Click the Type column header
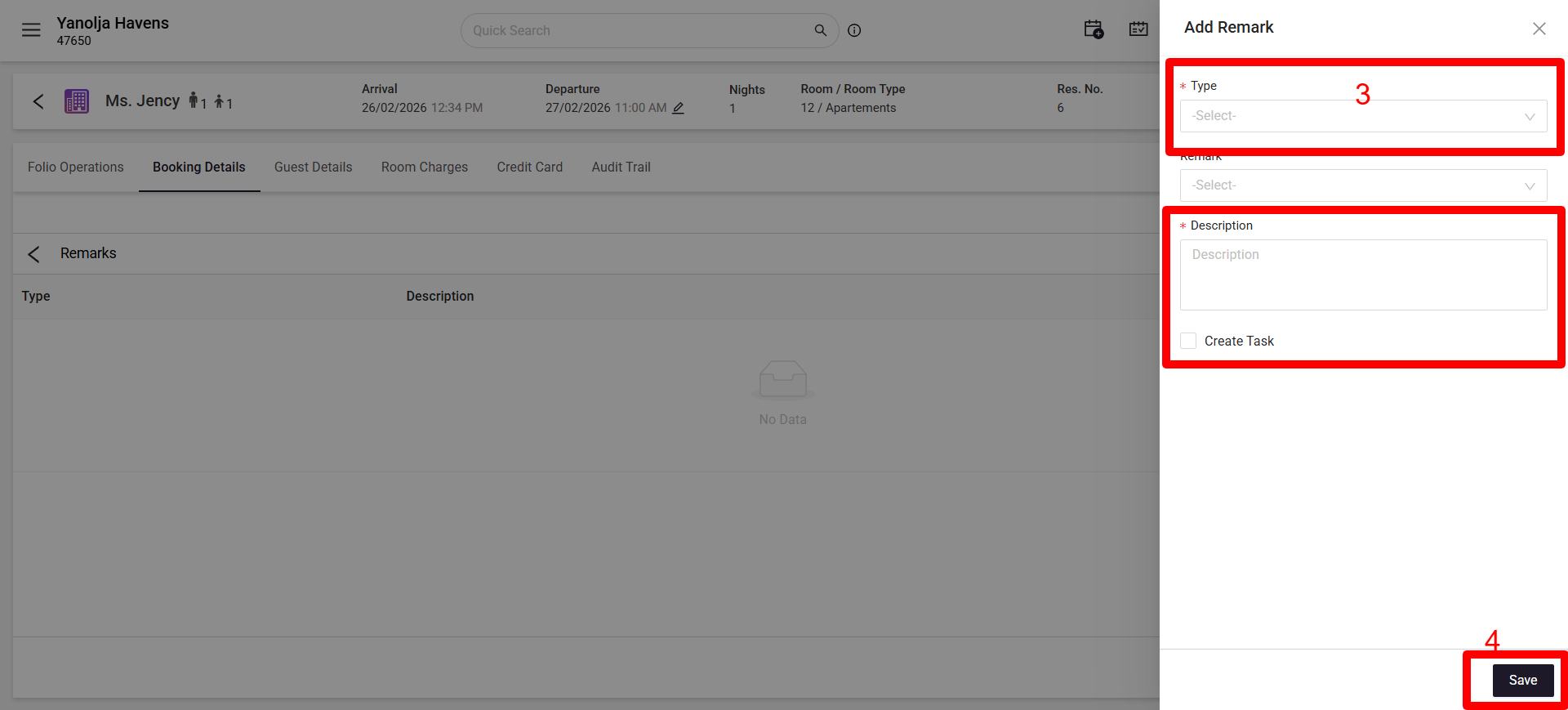The height and width of the screenshot is (710, 1568). pyautogui.click(x=36, y=296)
